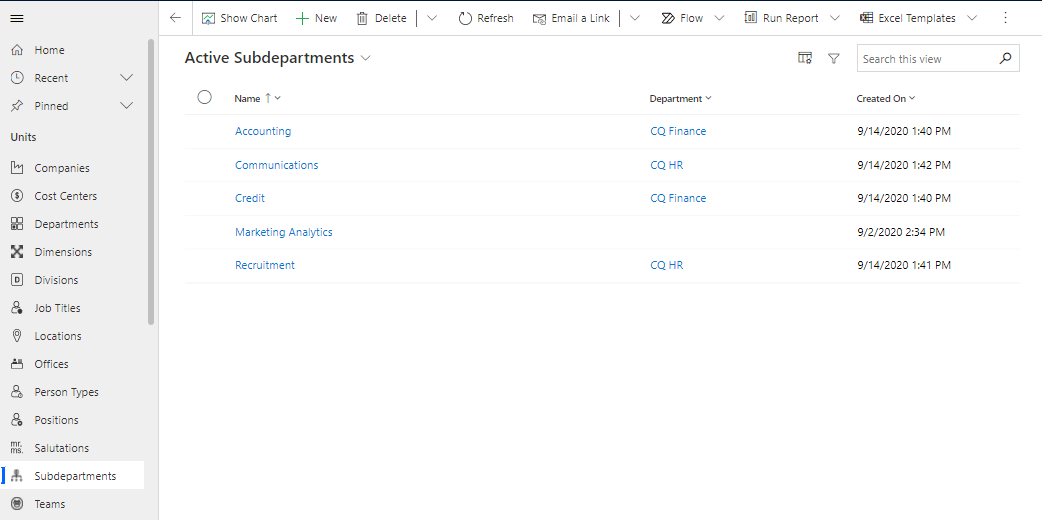This screenshot has height=520, width=1042.
Task: Expand the Pinned section chevron
Action: (126, 106)
